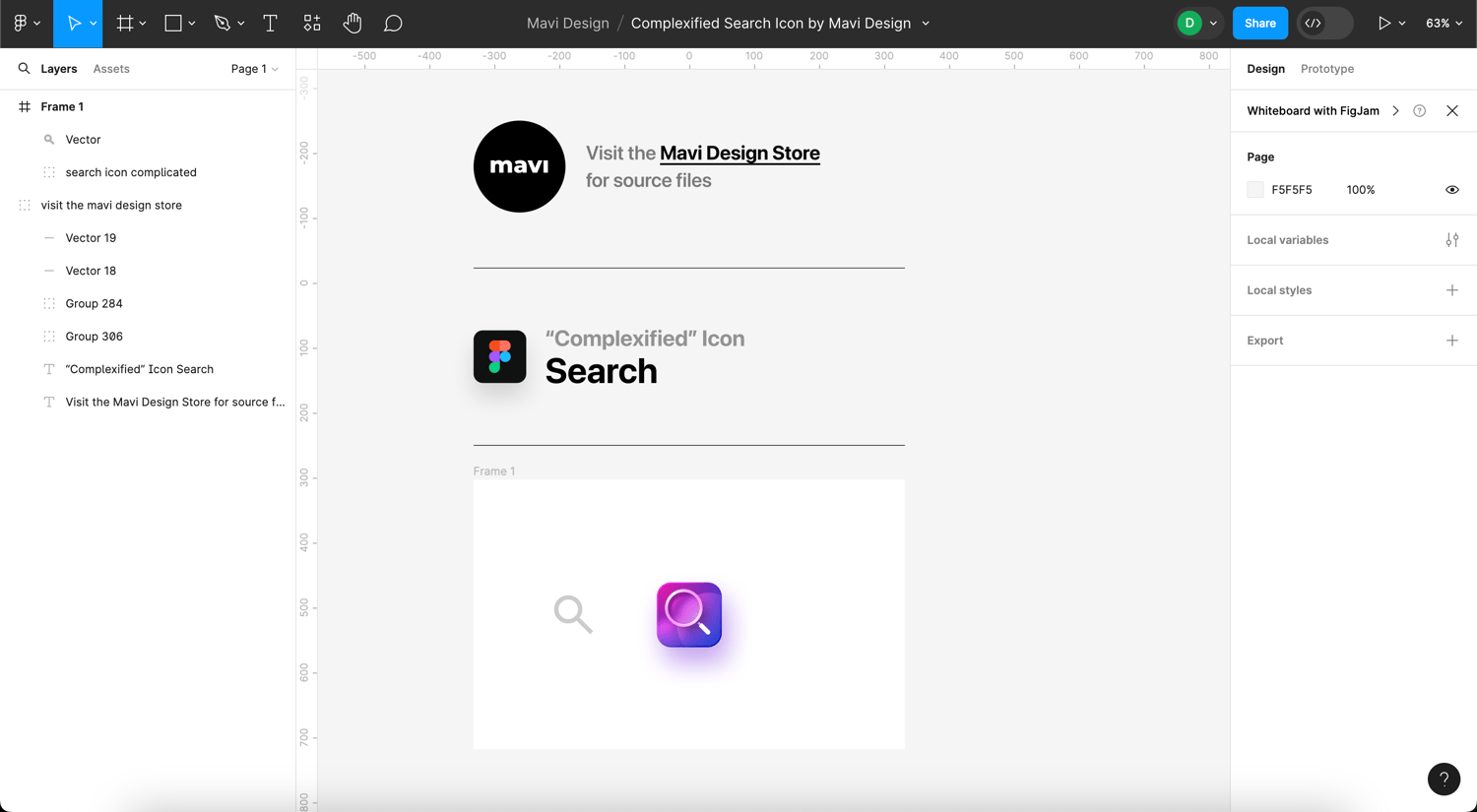Select the Comment tool
1477x812 pixels.
point(393,23)
